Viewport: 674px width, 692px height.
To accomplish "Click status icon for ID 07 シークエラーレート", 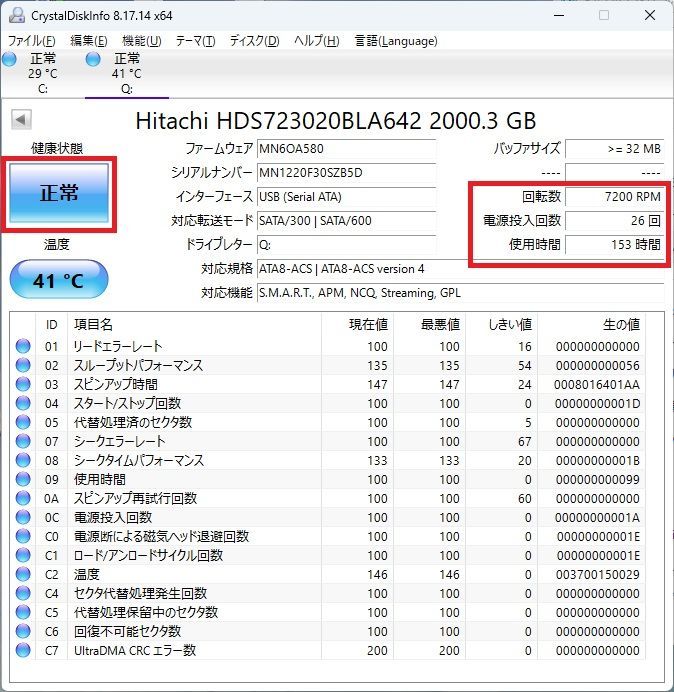I will click(x=23, y=441).
